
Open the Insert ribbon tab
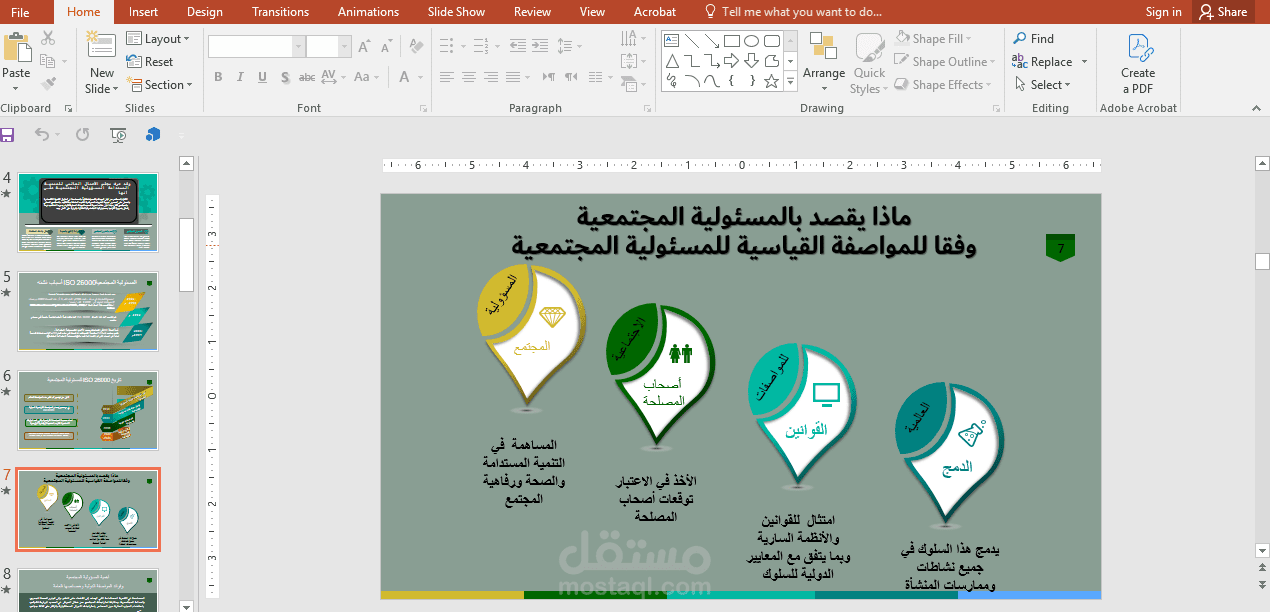pyautogui.click(x=143, y=12)
